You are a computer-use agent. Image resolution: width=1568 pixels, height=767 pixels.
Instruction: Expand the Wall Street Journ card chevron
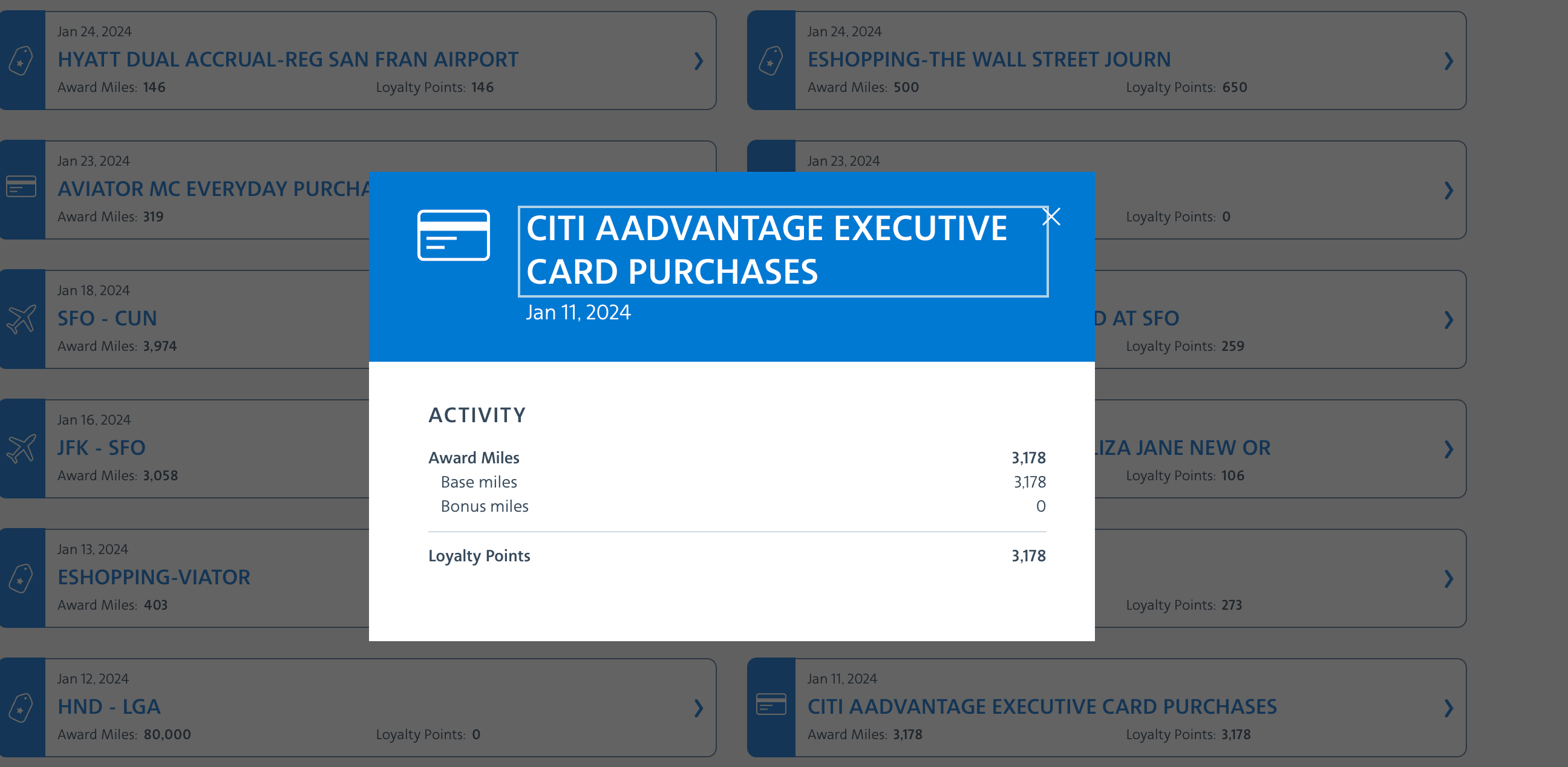click(1449, 62)
